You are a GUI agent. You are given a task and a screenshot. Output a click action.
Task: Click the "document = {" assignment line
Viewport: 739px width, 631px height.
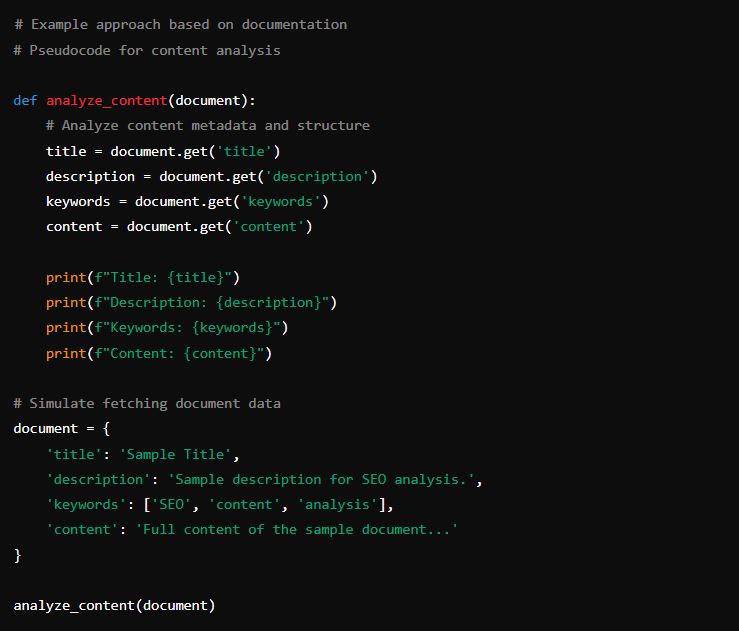(x=61, y=428)
